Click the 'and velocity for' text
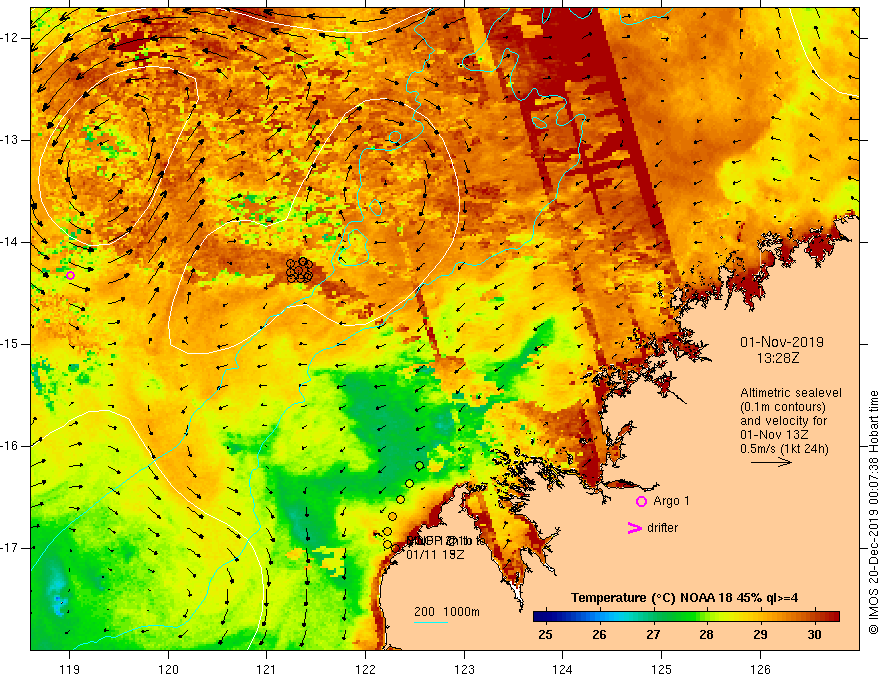 click(783, 421)
